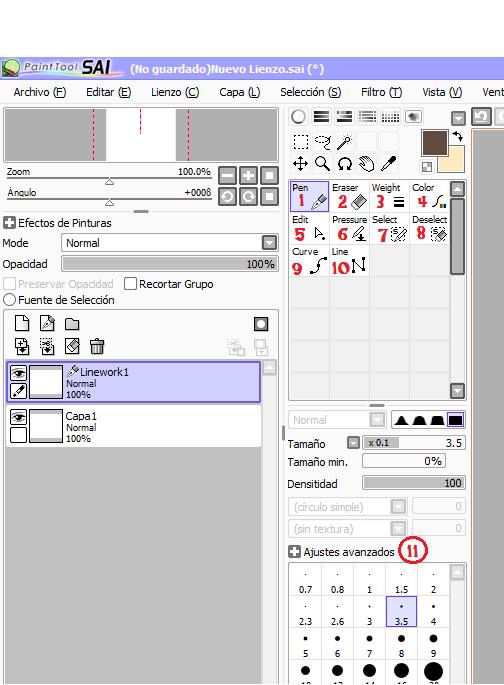Select the Pressure tool

click(349, 228)
